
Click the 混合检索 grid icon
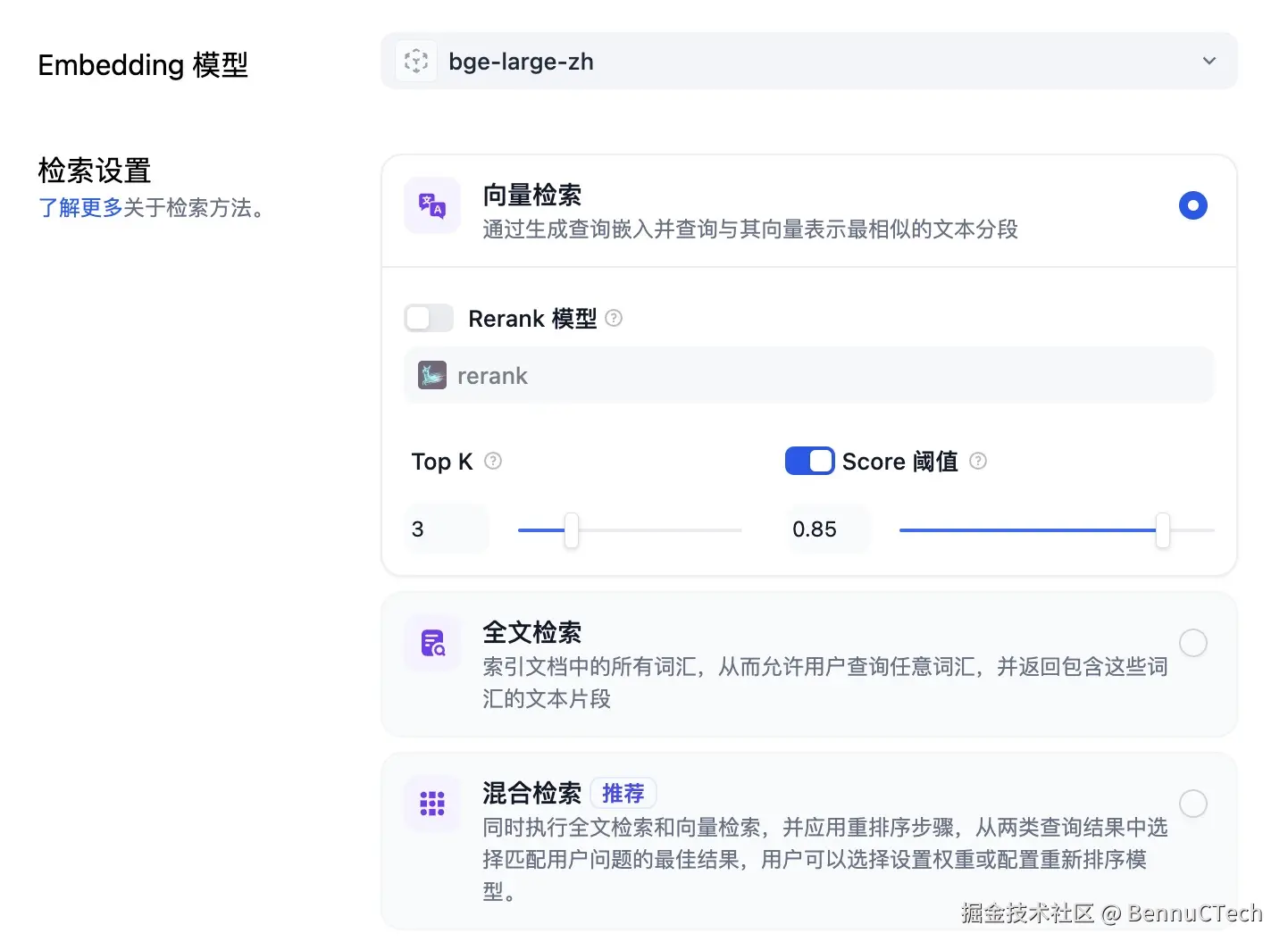[431, 804]
